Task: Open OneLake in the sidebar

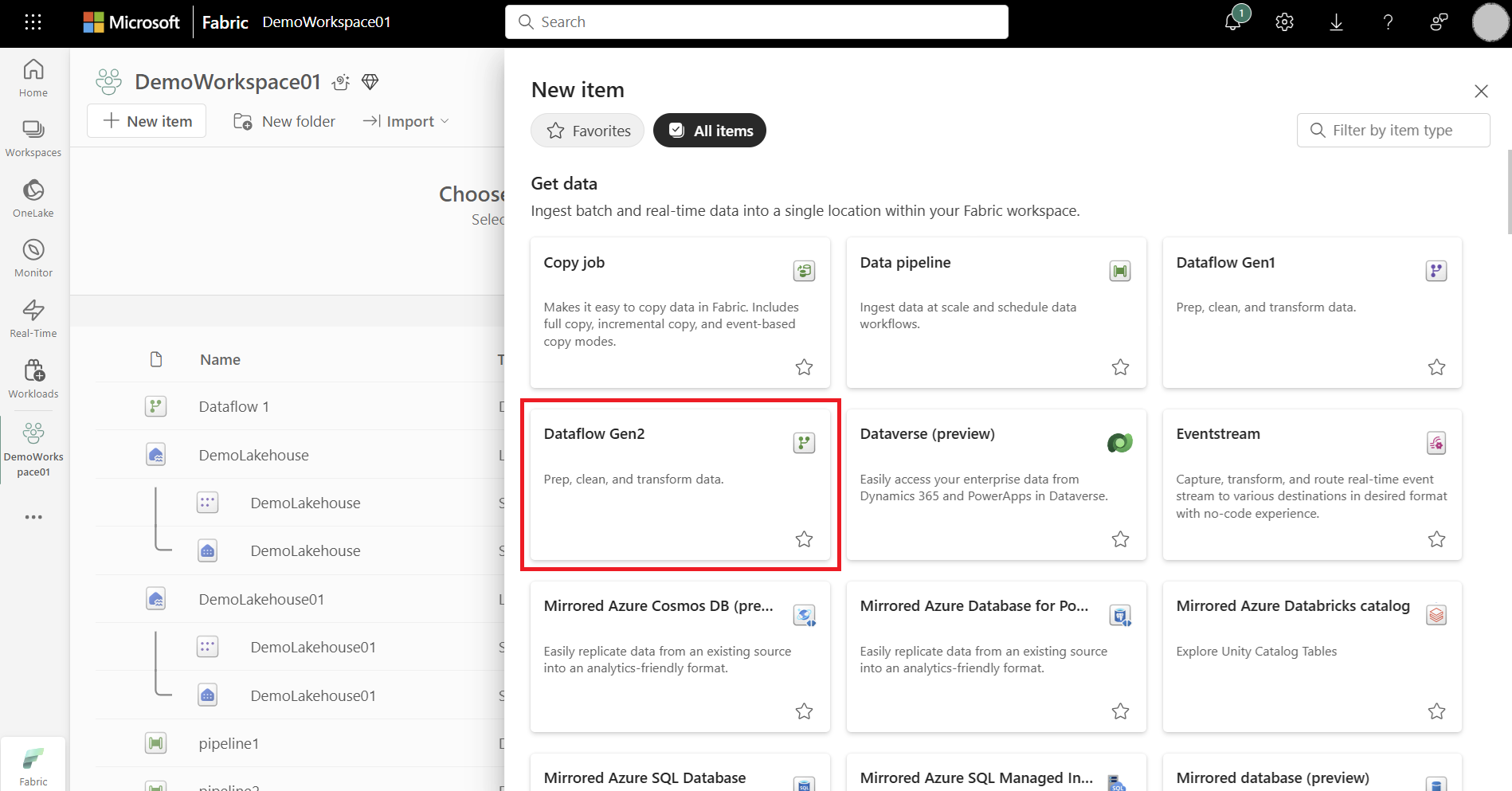Action: pyautogui.click(x=33, y=198)
